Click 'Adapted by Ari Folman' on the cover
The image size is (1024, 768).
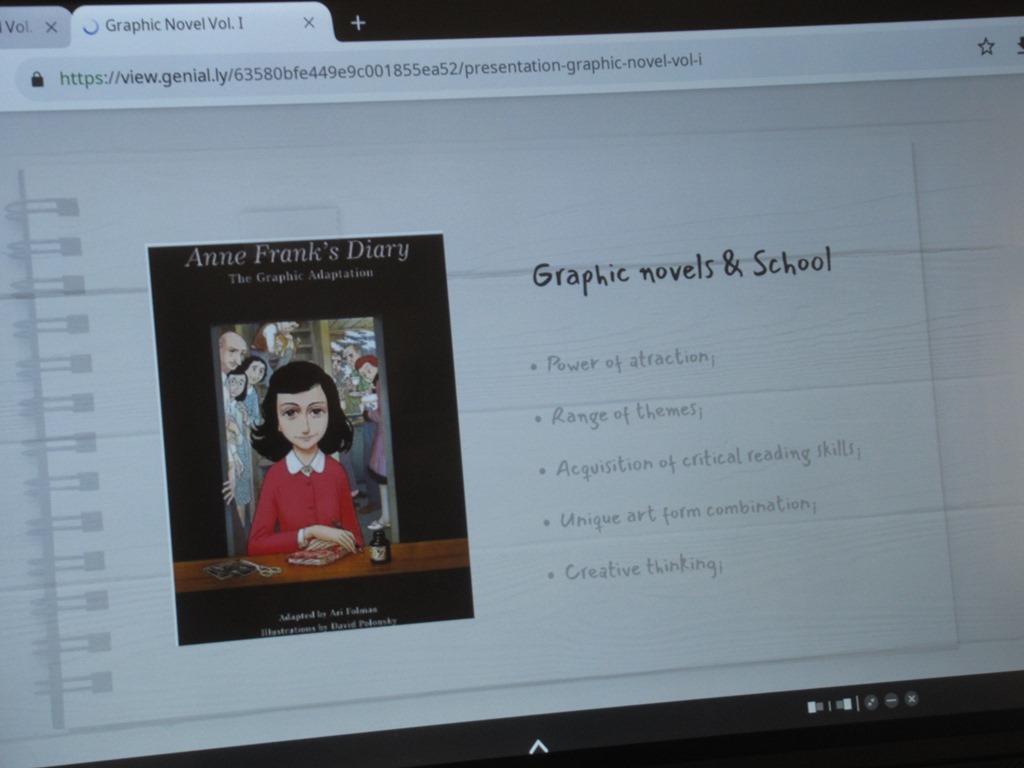click(x=328, y=613)
